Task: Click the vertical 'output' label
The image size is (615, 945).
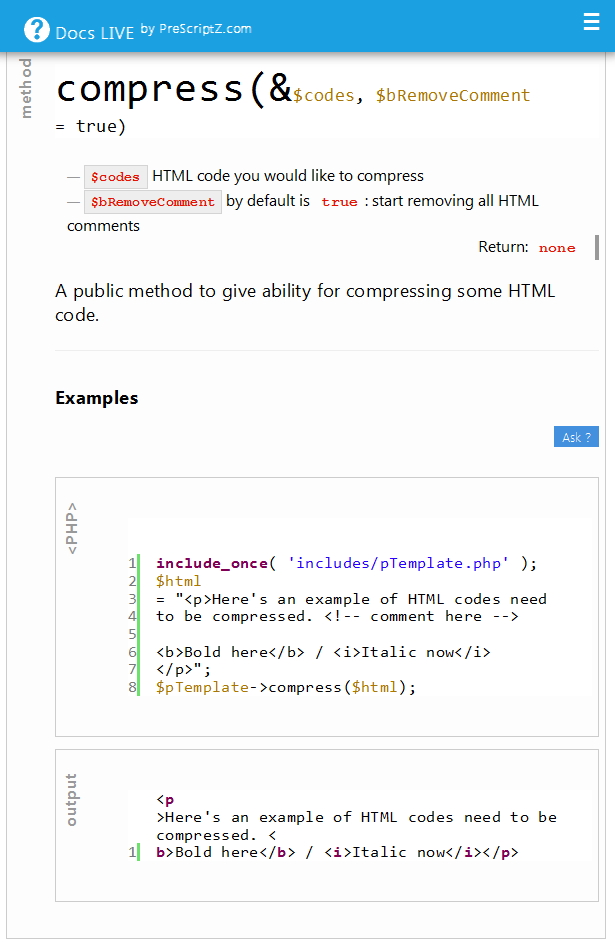Action: click(71, 799)
